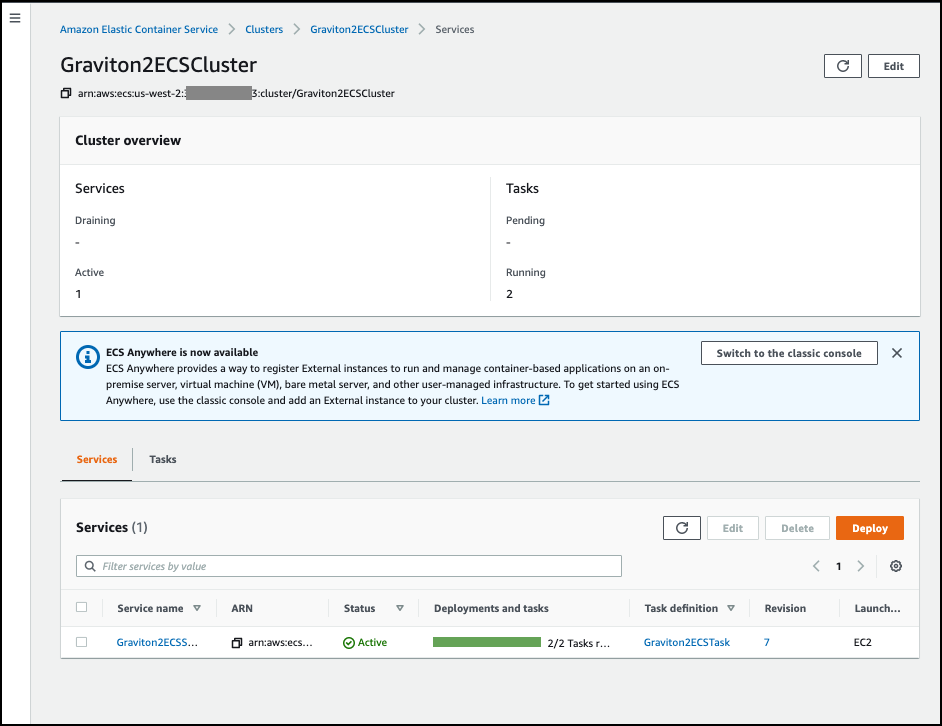Viewport: 942px width, 726px height.
Task: Copy the cluster ARN to clipboard
Action: click(x=66, y=93)
